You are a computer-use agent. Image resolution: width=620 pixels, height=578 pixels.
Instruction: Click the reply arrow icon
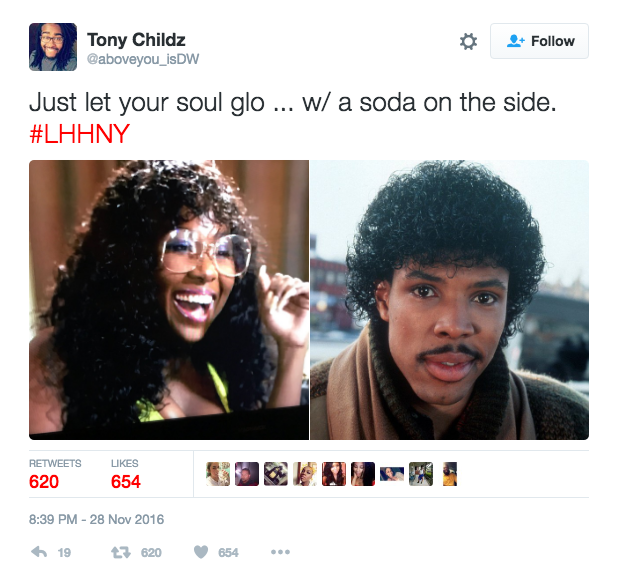[39, 552]
